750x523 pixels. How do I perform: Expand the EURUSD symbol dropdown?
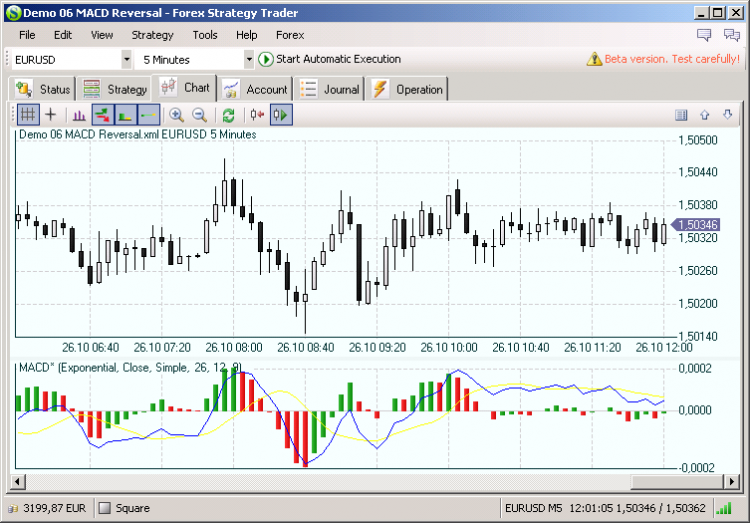pyautogui.click(x=126, y=60)
